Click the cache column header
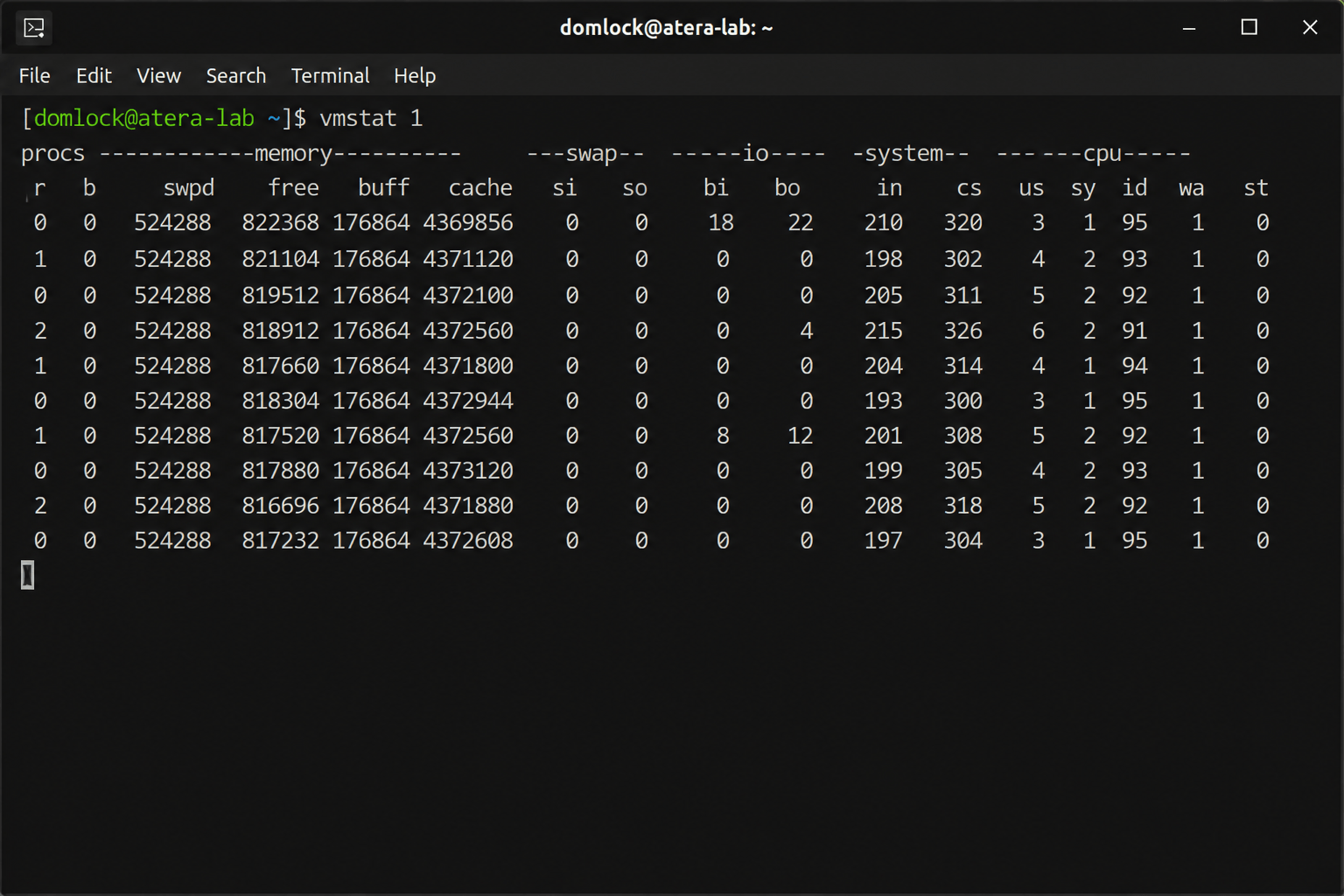1344x896 pixels. [x=480, y=188]
